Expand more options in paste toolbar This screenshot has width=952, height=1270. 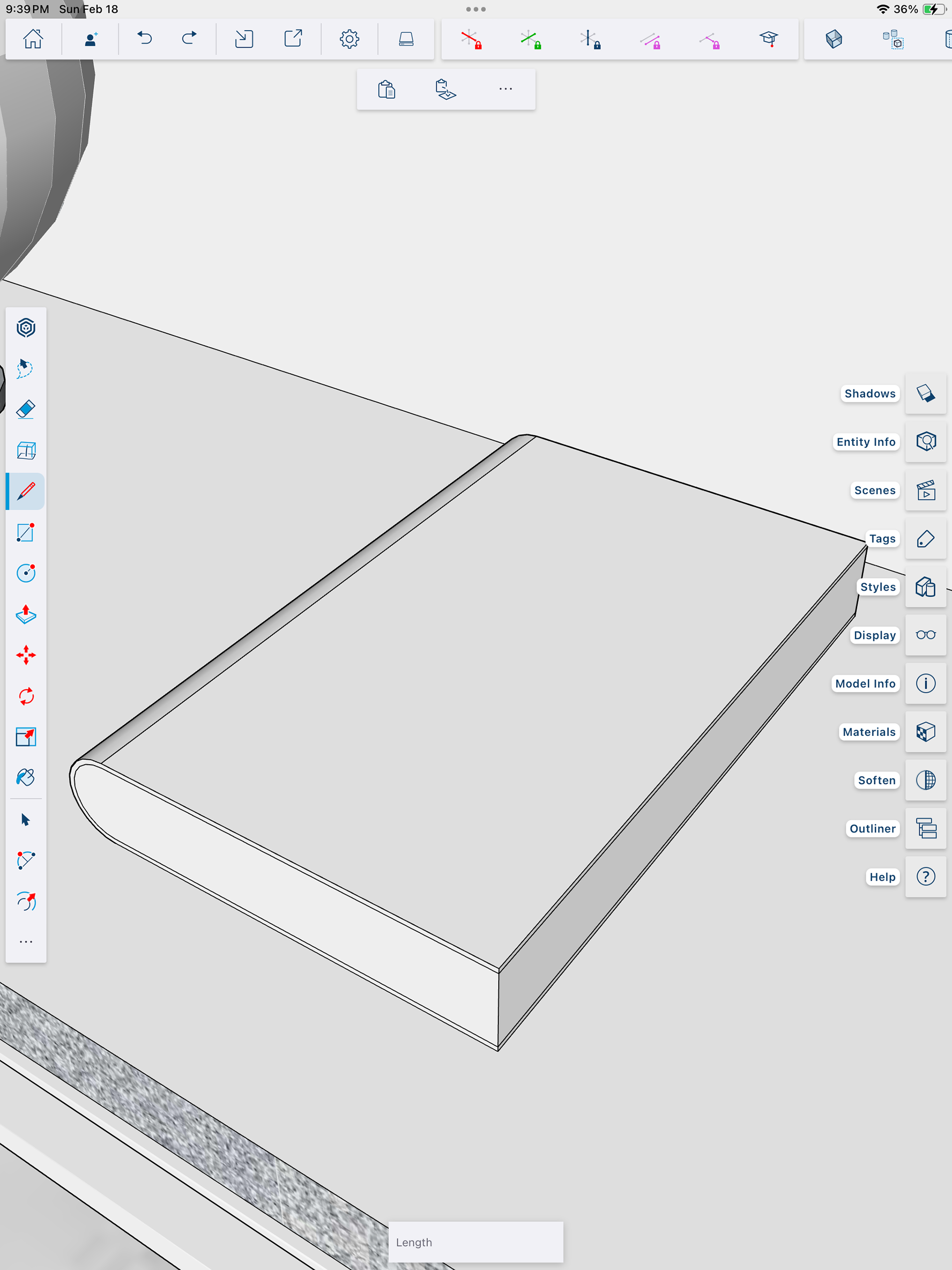(x=505, y=89)
